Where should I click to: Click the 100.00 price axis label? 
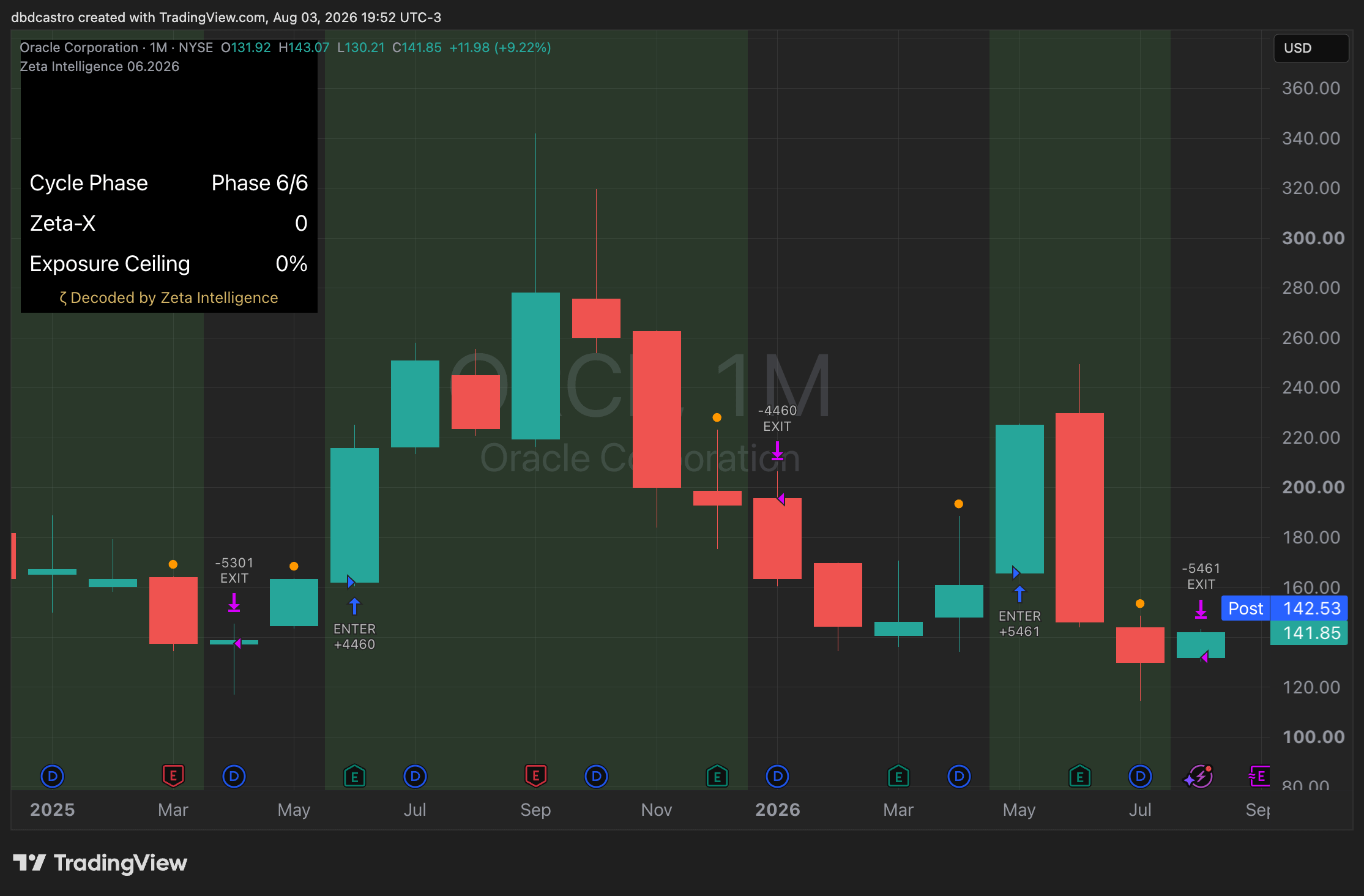coord(1313,737)
